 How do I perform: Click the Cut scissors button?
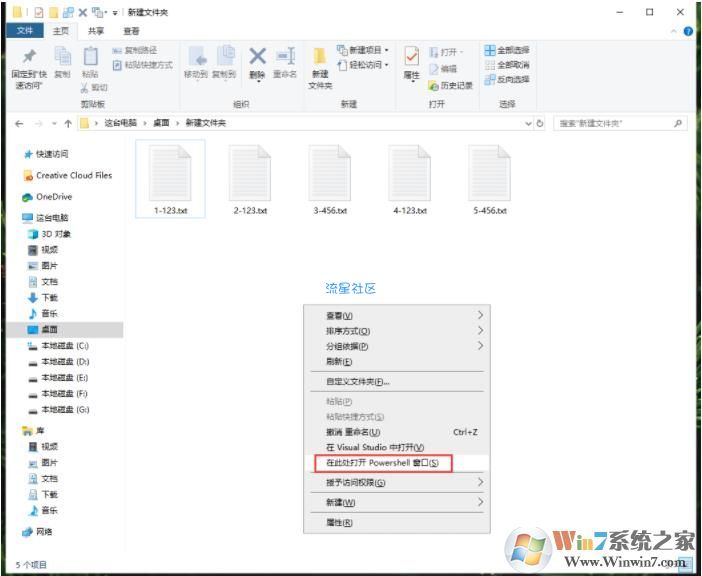click(94, 87)
